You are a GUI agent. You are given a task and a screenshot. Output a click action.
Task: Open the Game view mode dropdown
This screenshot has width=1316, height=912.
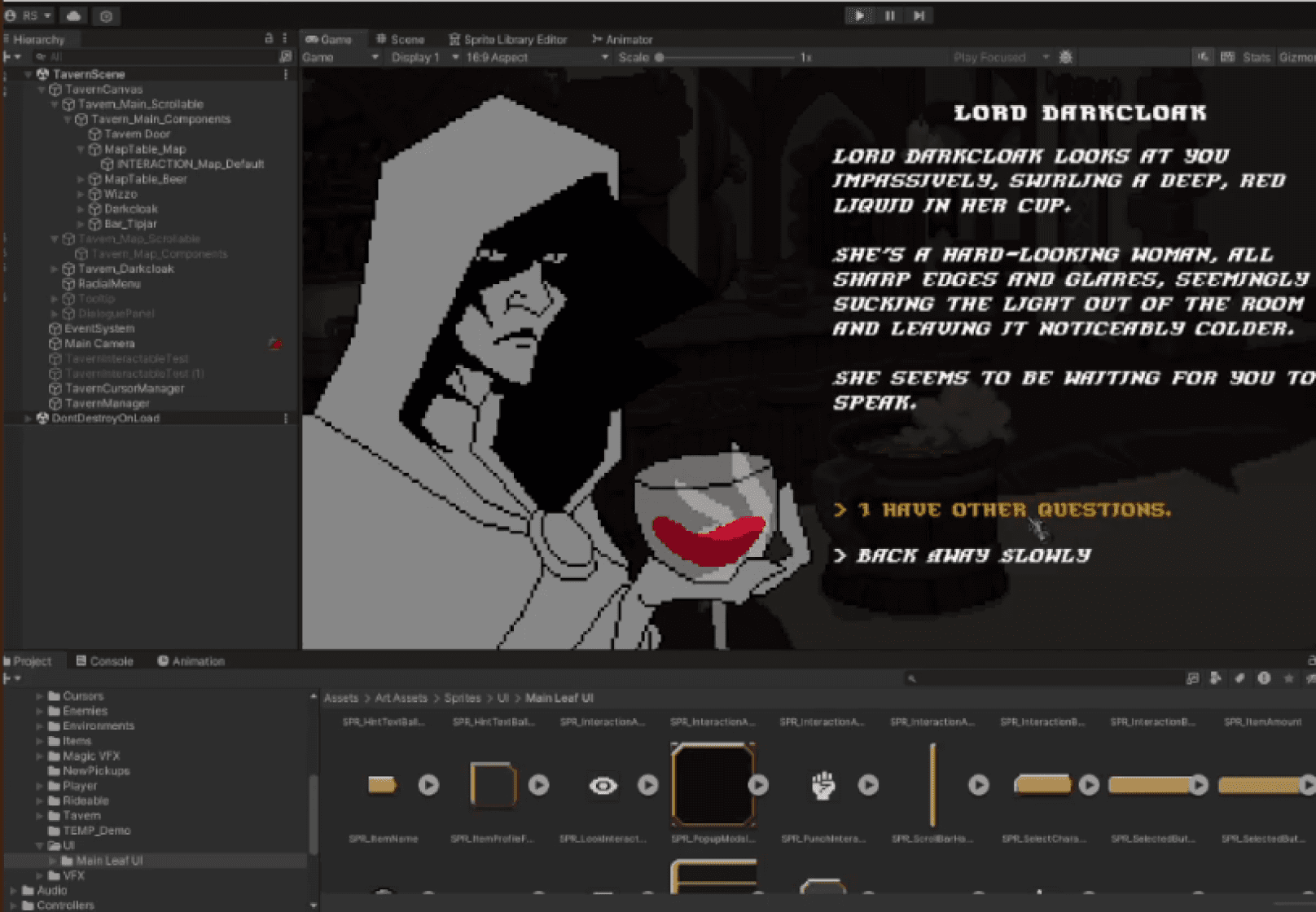tap(340, 57)
